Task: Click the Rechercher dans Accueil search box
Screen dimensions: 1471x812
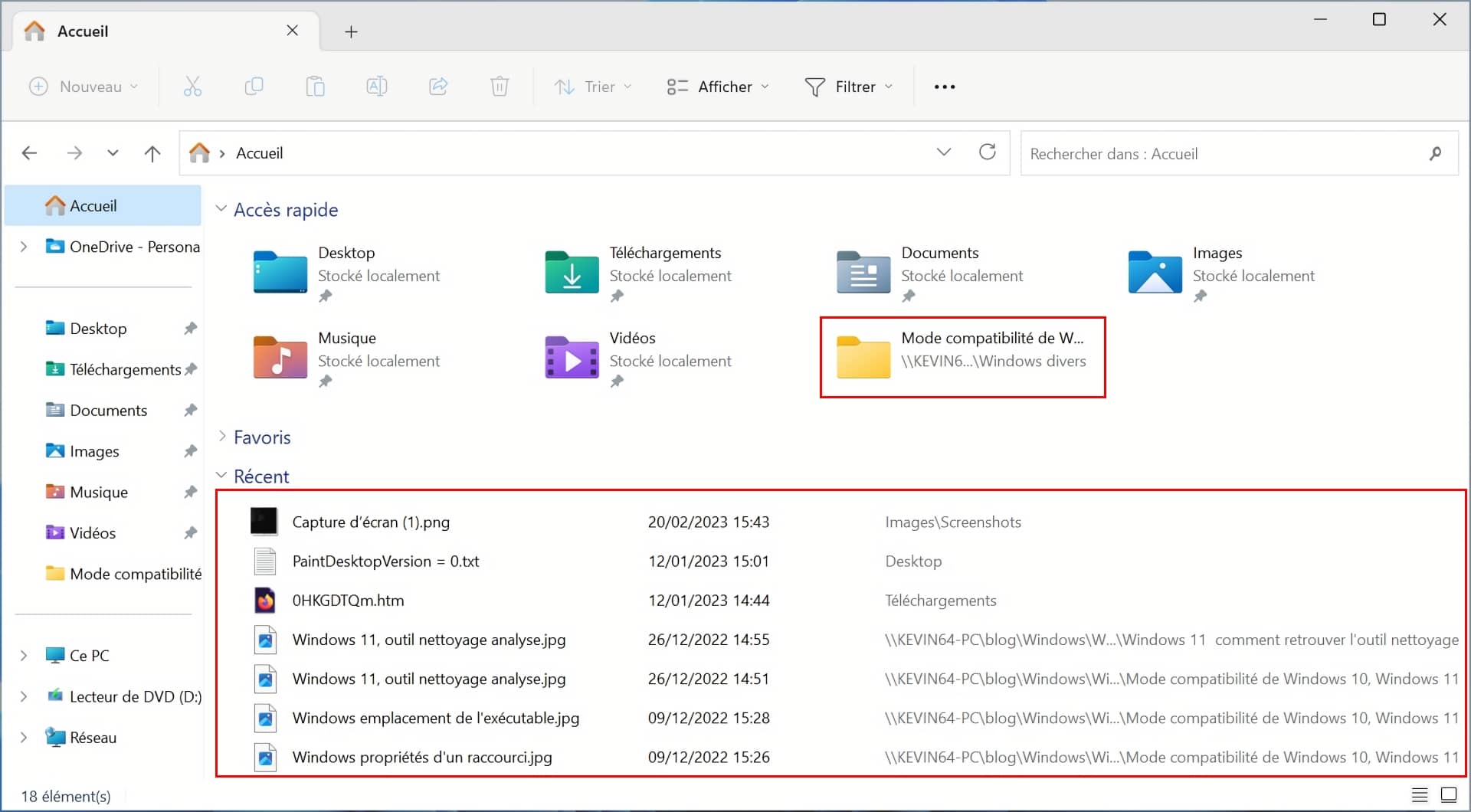Action: [1226, 154]
